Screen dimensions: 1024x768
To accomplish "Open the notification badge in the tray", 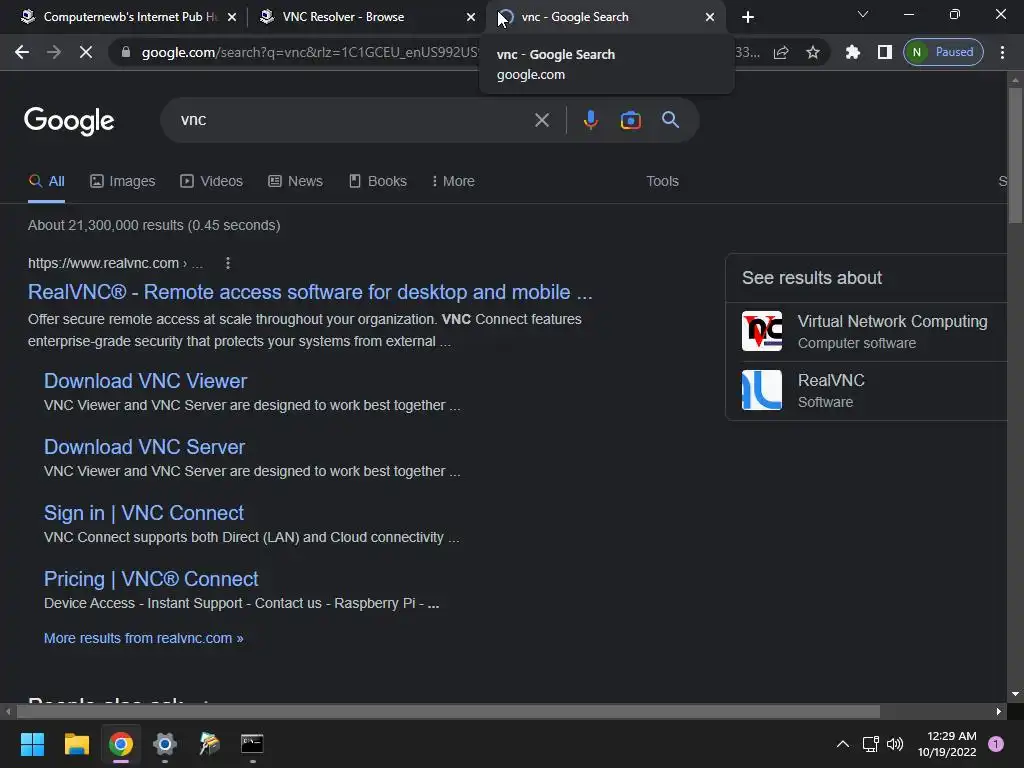I will point(996,743).
